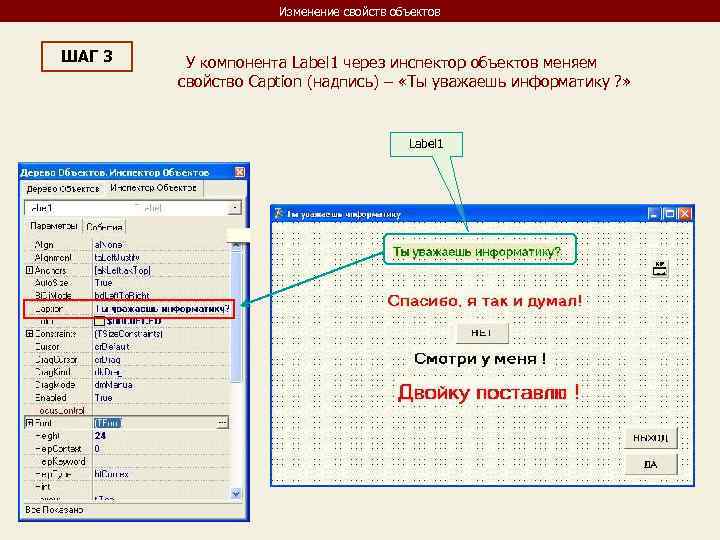The width and height of the screenshot is (720, 540).
Task: Click the XPManifest component icon on form
Action: coord(660,269)
